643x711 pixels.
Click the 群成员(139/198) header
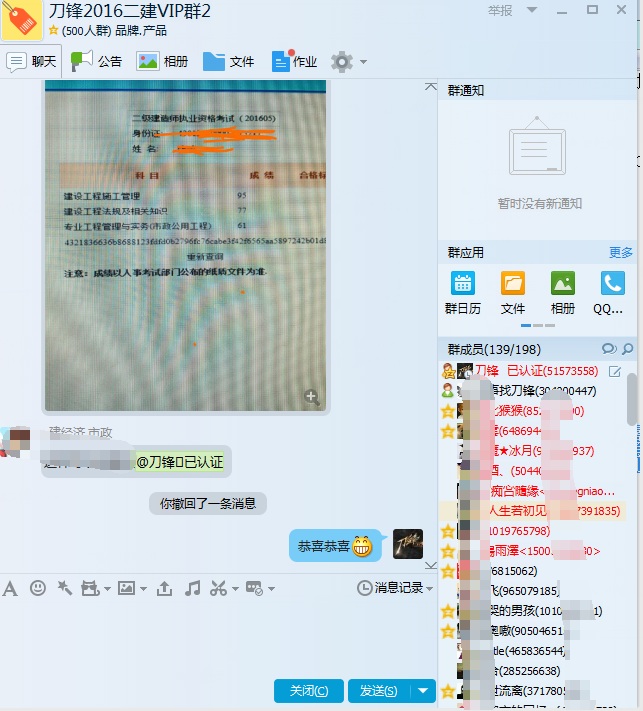click(494, 349)
